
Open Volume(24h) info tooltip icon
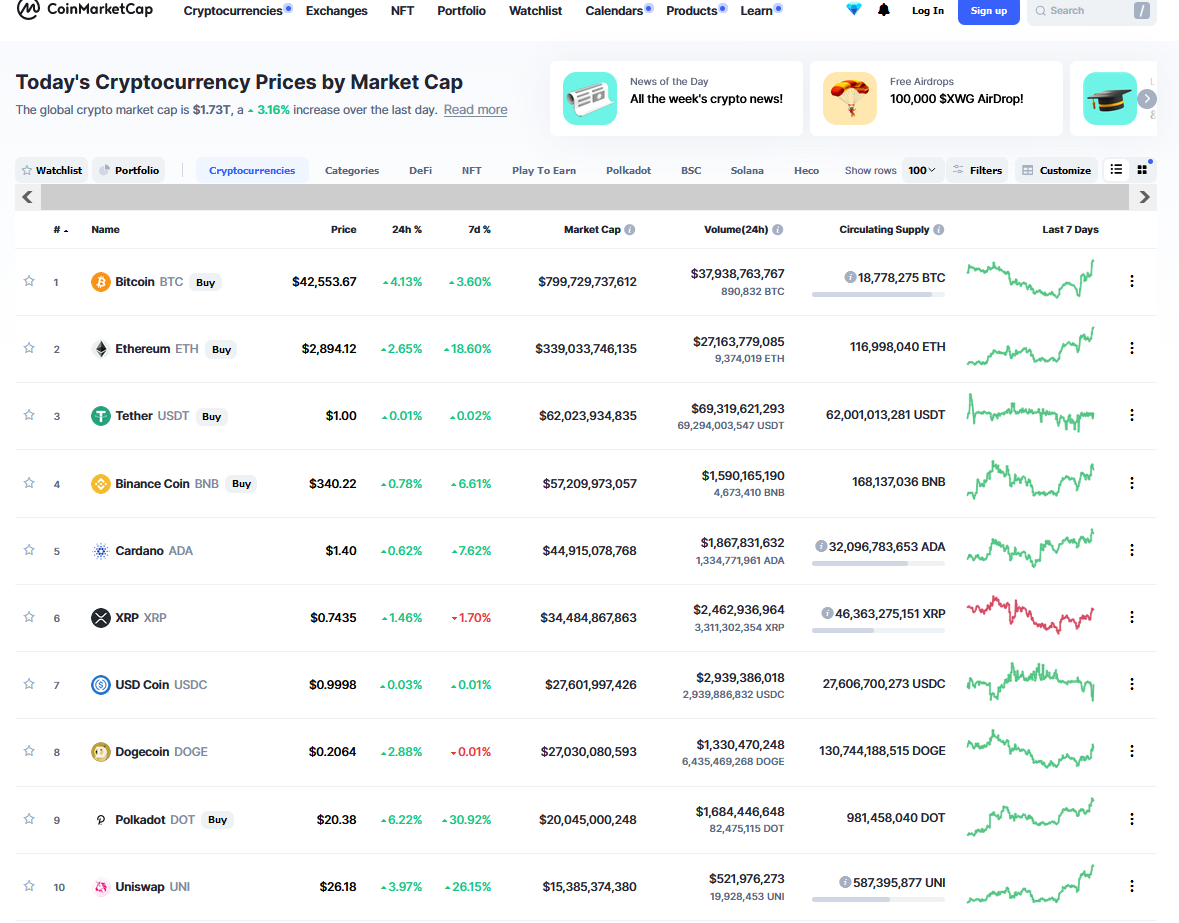(777, 230)
